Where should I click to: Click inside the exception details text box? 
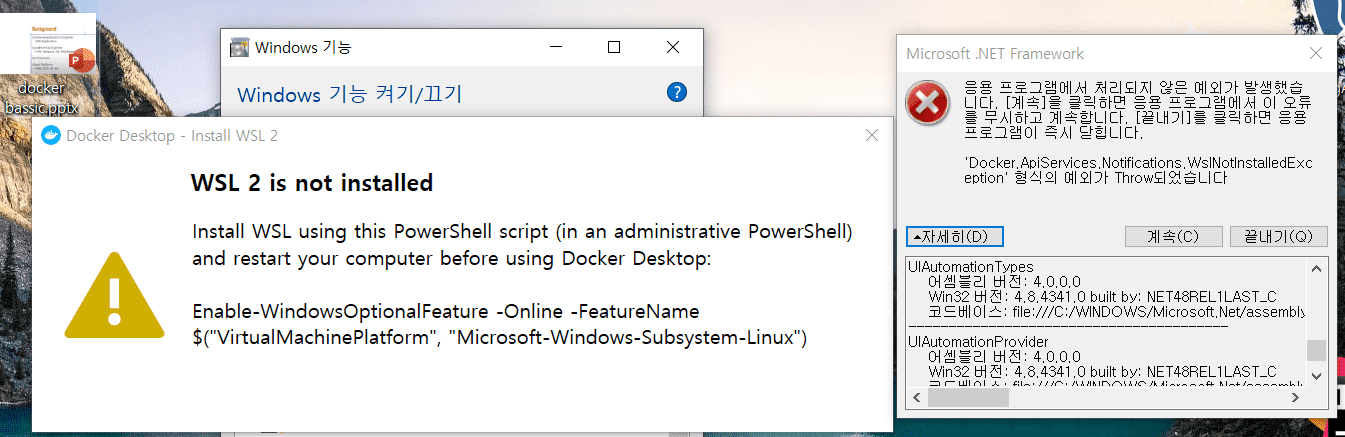1107,320
